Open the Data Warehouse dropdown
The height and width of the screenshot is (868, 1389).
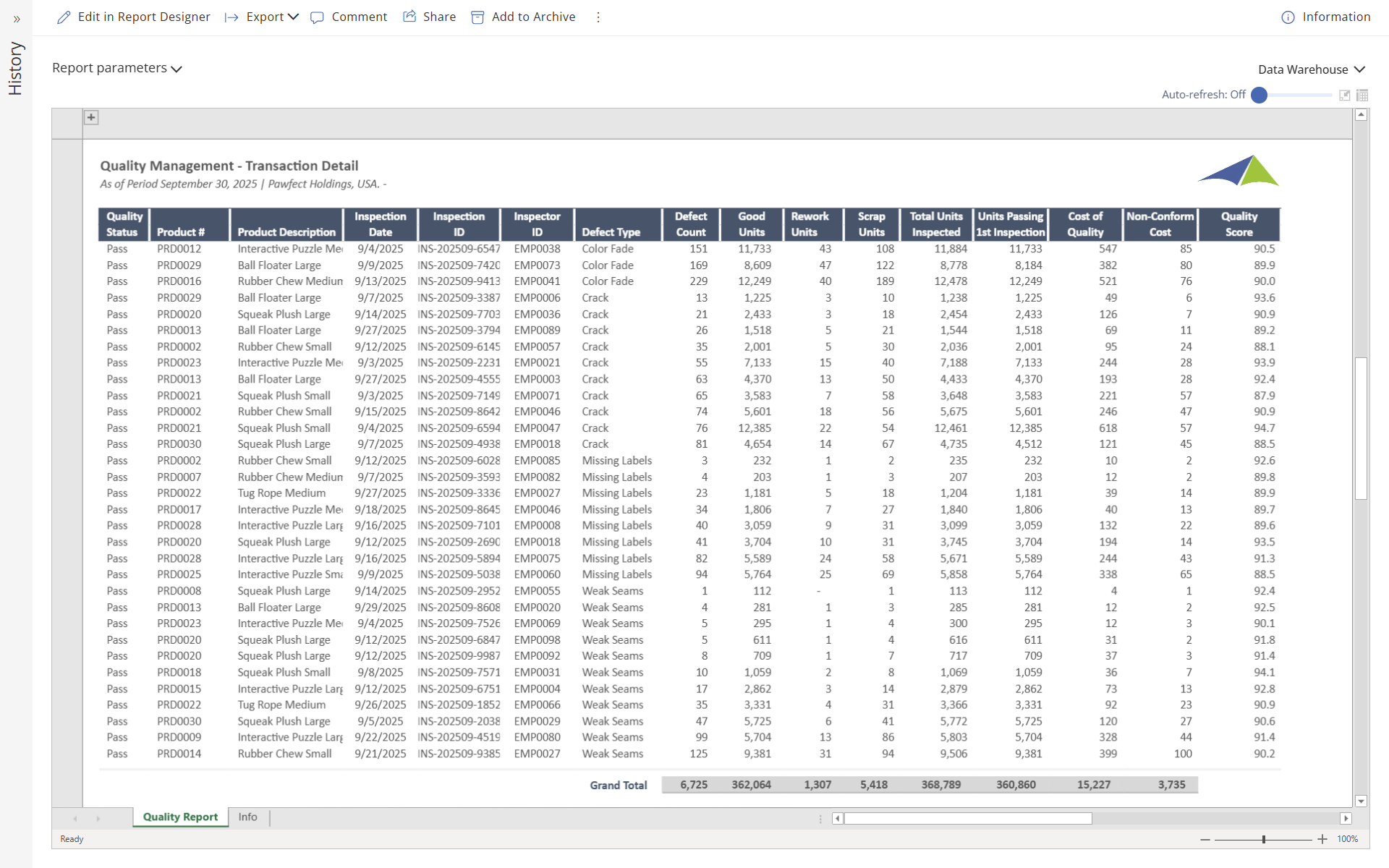point(1311,69)
